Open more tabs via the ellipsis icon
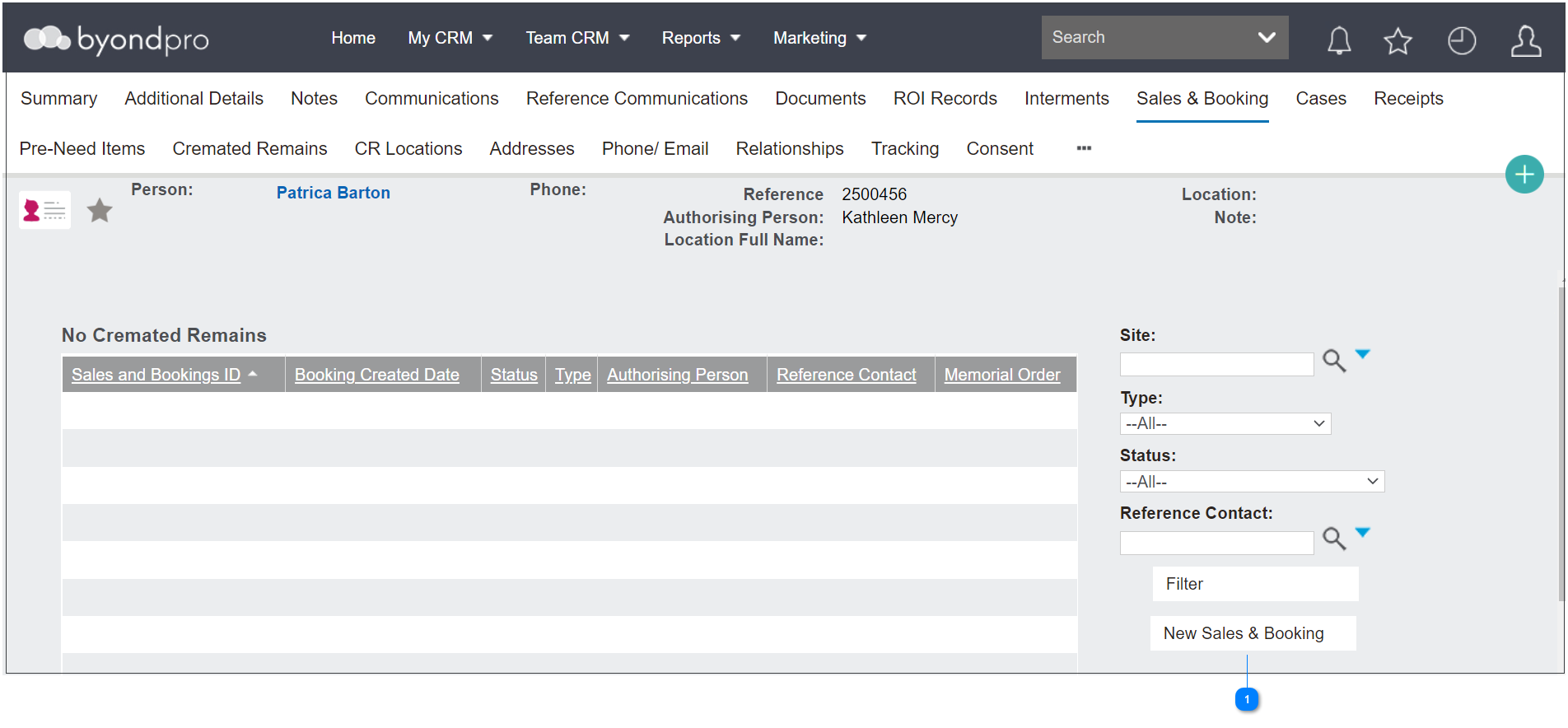Viewport: 1568px width, 728px height. (1084, 148)
